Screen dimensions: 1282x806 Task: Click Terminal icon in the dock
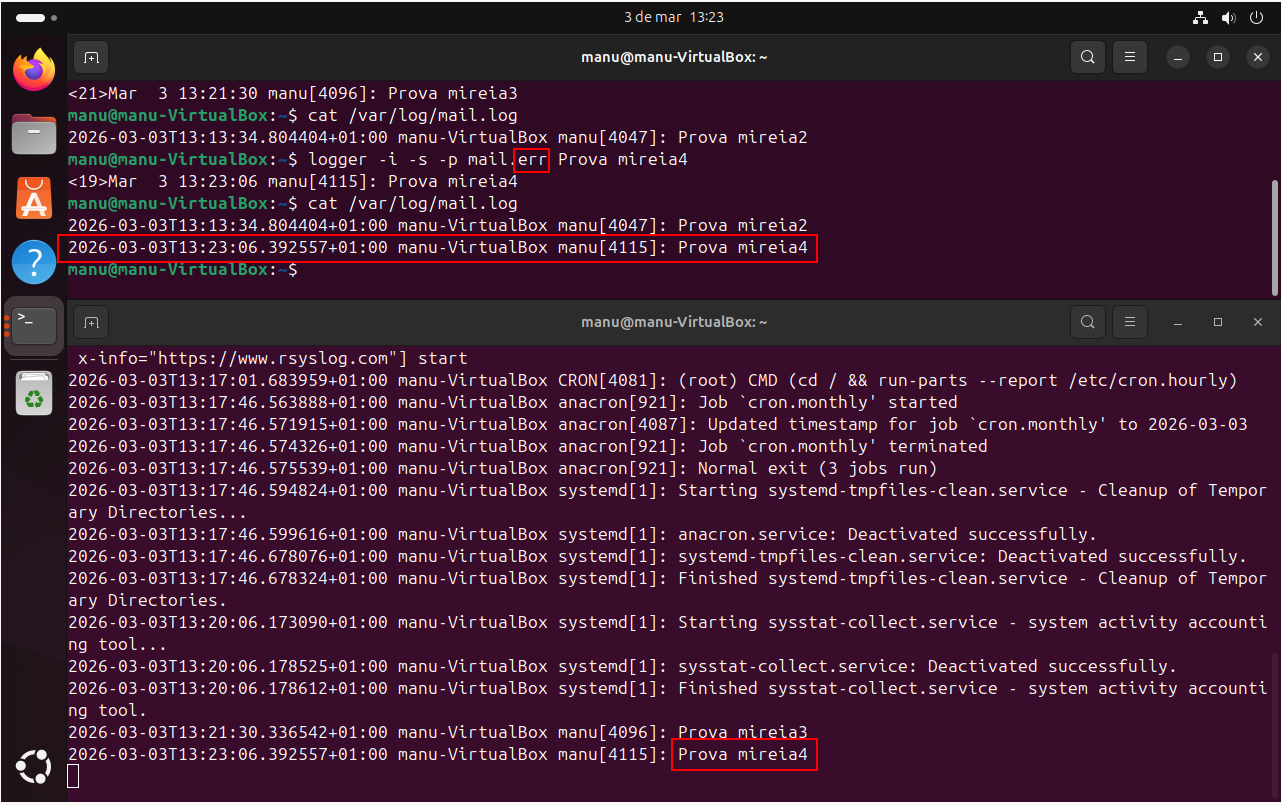(x=34, y=326)
